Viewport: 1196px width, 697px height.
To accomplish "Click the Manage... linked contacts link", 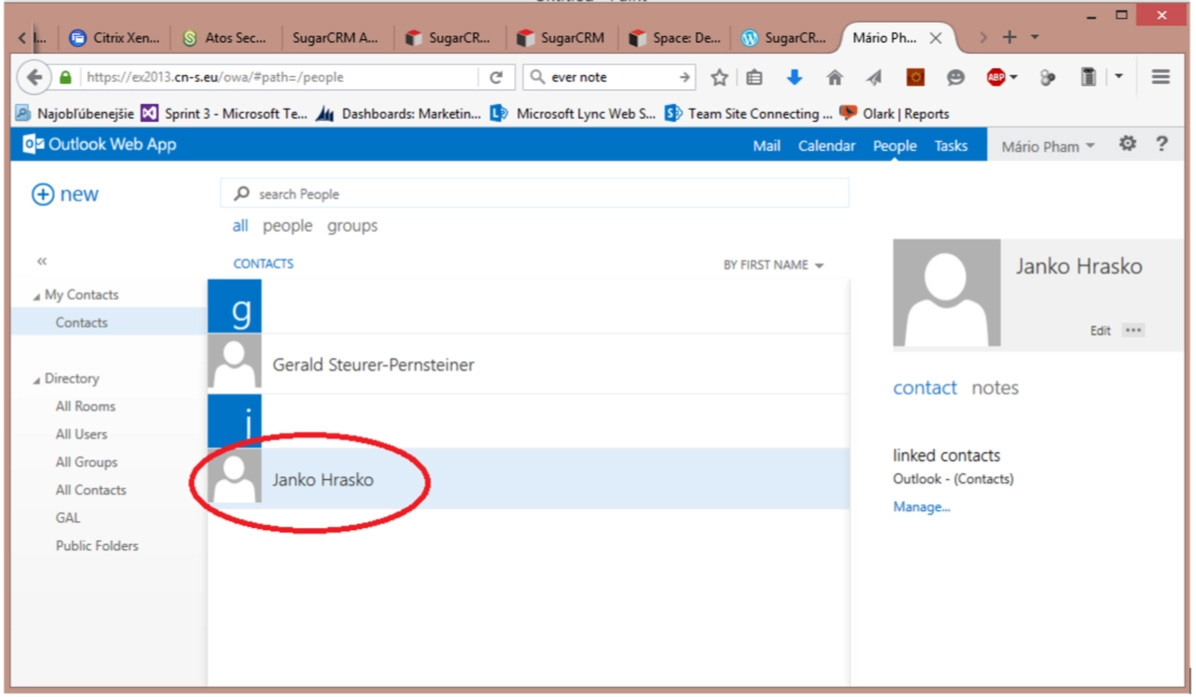I will coord(921,507).
